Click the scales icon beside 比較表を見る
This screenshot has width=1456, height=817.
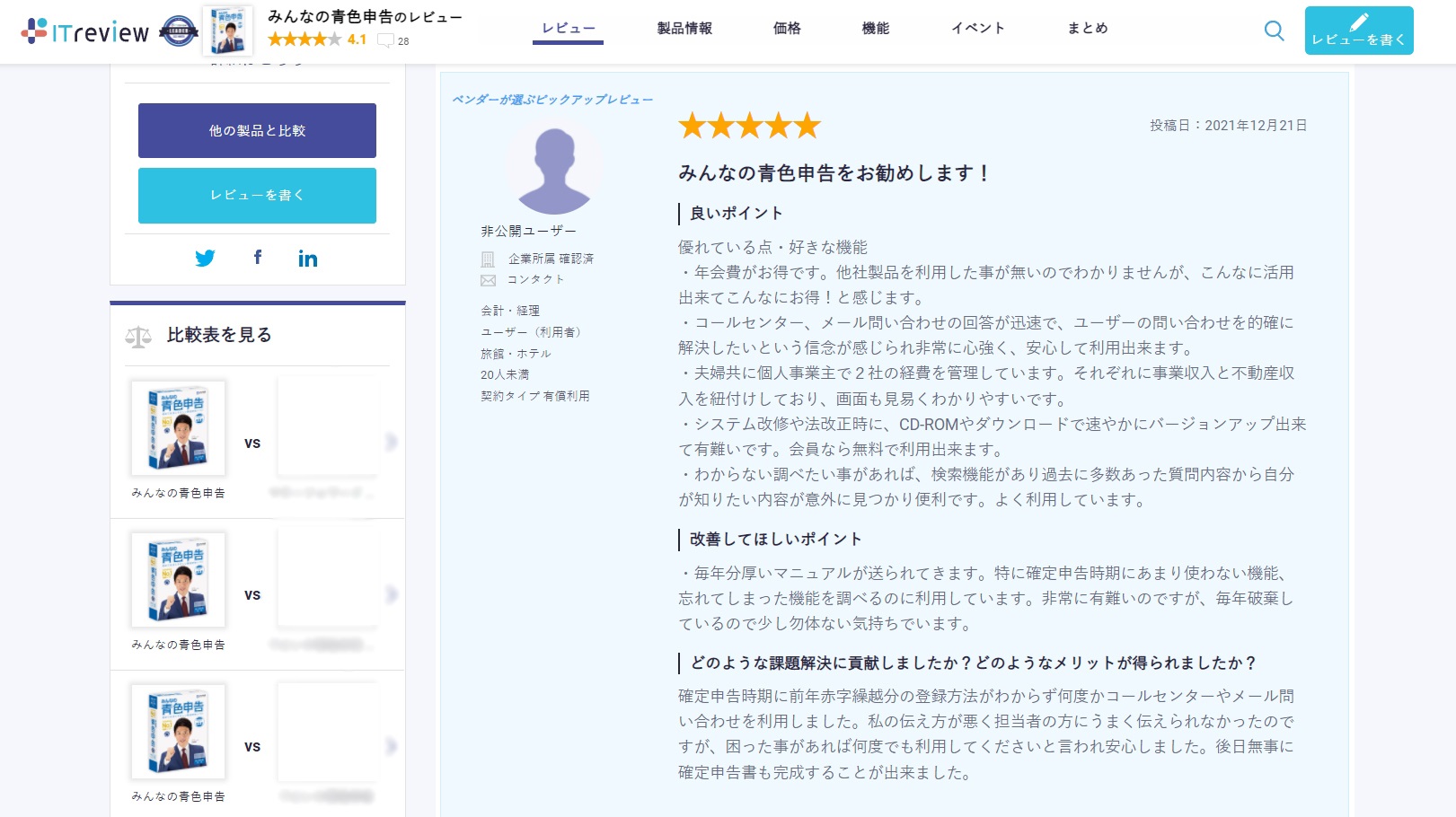(x=138, y=337)
